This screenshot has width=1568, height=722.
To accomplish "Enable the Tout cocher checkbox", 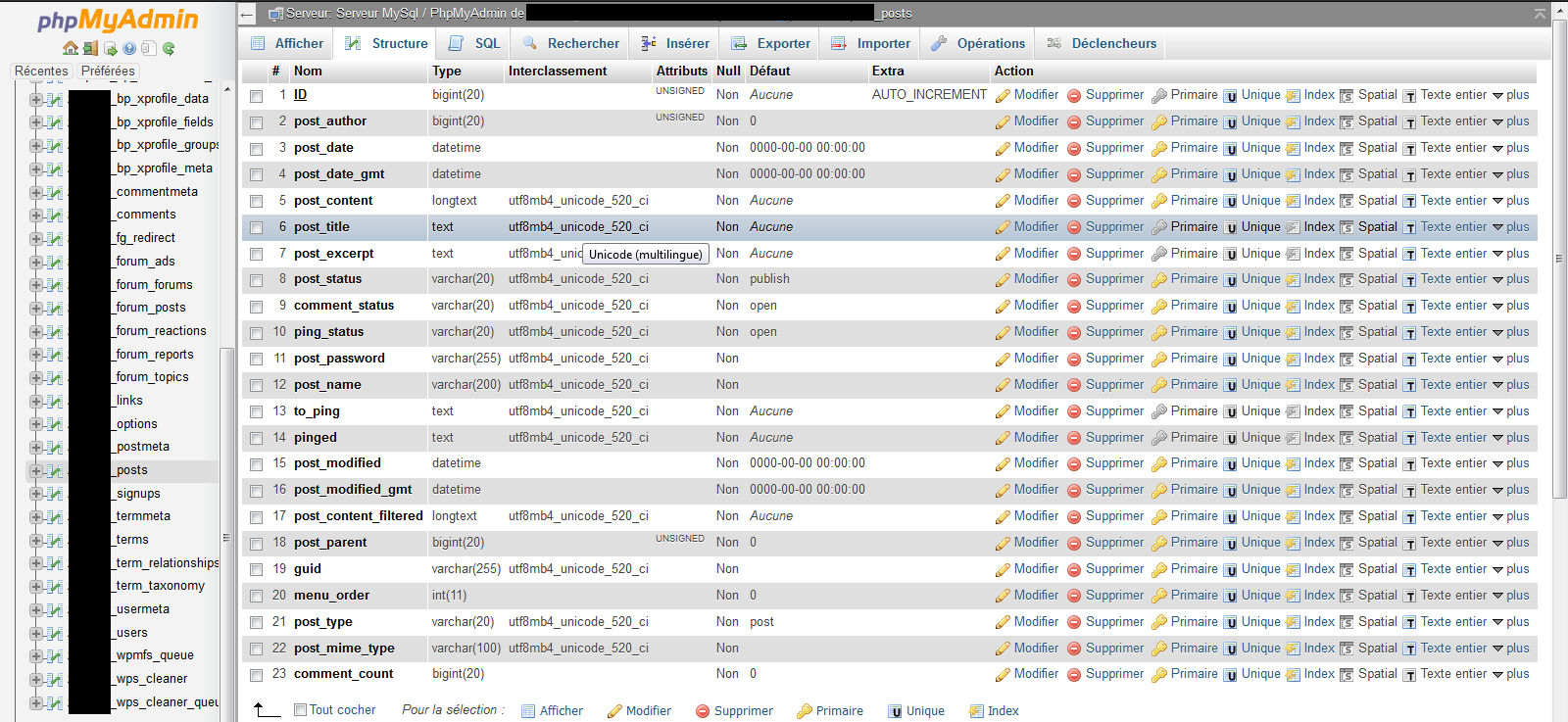I will (301, 710).
